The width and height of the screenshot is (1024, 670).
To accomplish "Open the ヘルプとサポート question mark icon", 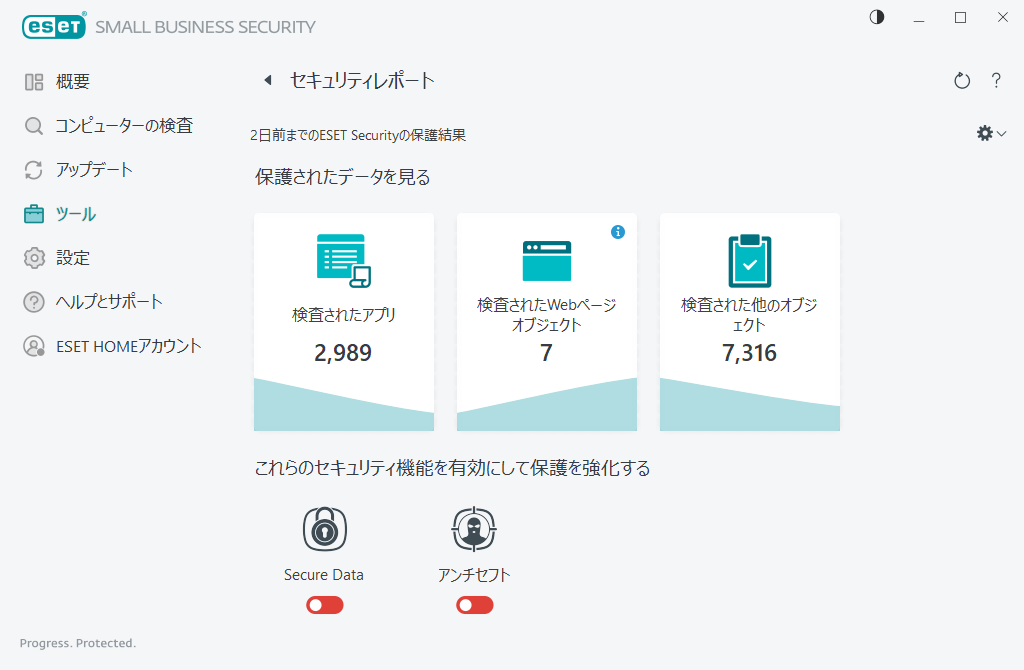I will pos(33,301).
